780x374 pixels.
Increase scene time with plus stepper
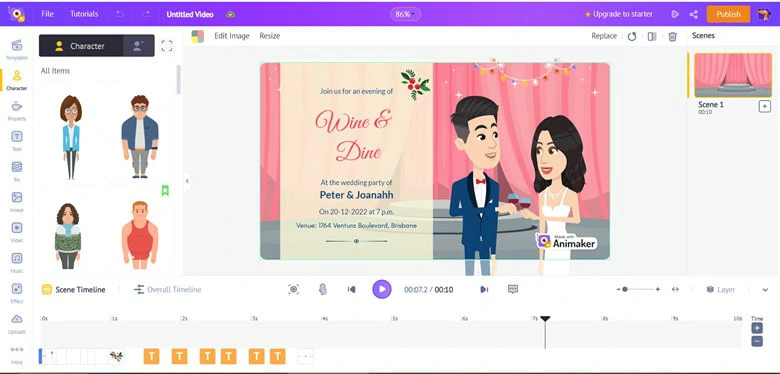[x=757, y=328]
